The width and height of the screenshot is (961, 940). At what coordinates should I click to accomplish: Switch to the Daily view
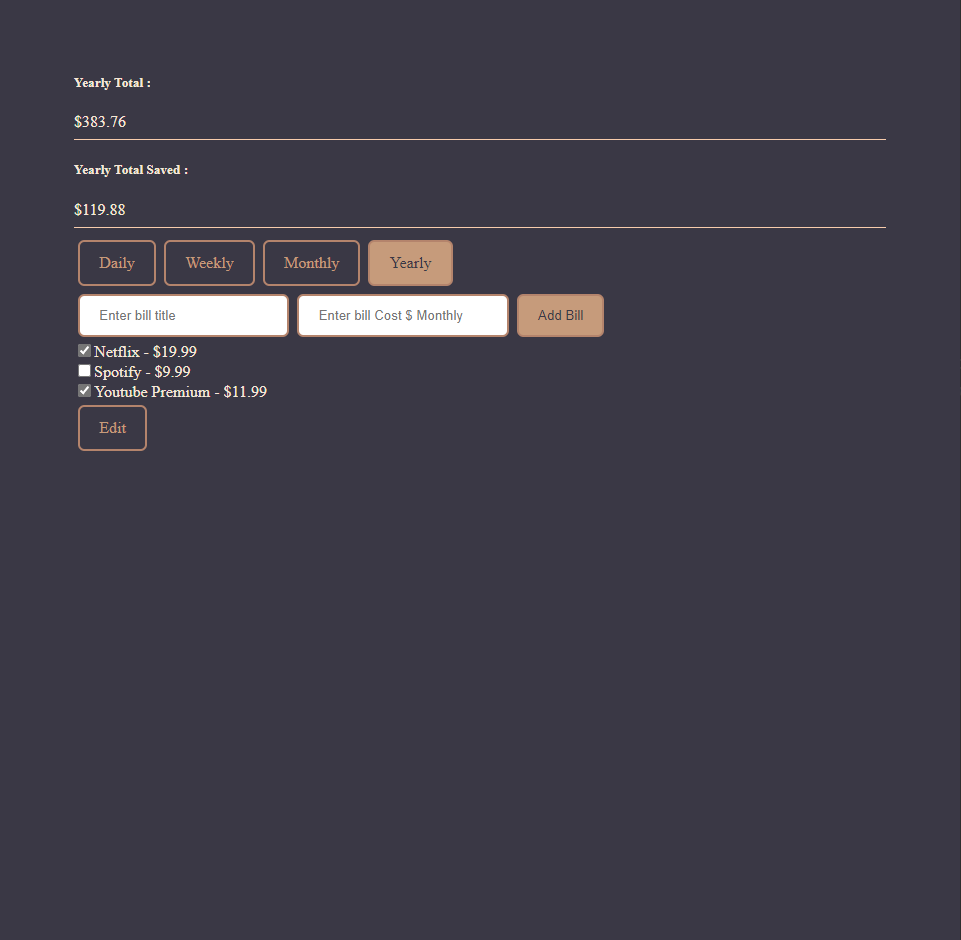click(x=116, y=263)
